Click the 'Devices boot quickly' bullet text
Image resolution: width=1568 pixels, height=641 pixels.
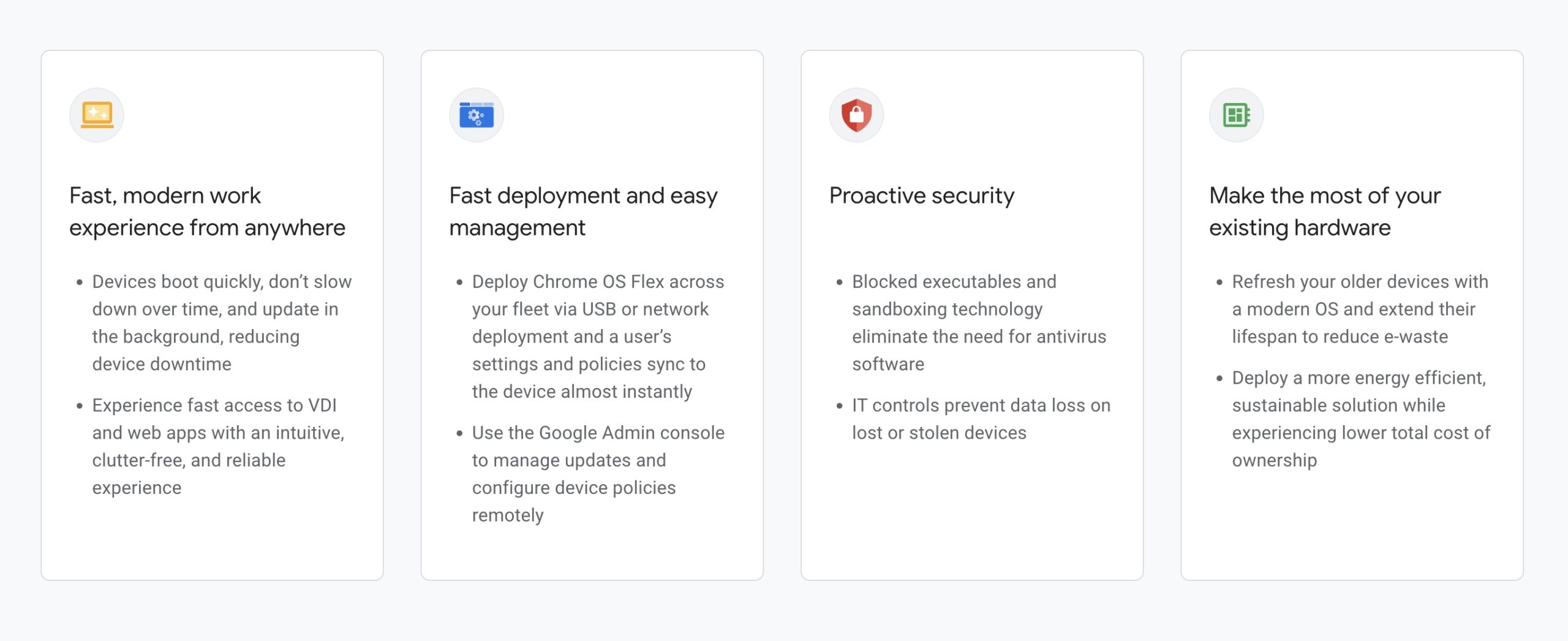222,323
